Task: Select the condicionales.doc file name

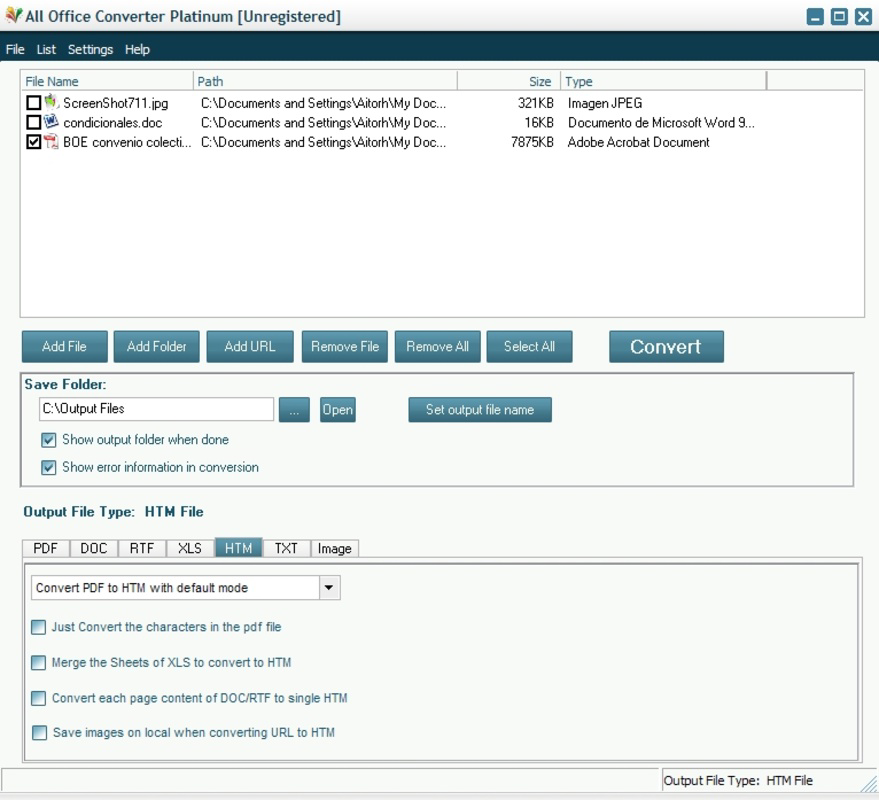Action: pyautogui.click(x=113, y=123)
